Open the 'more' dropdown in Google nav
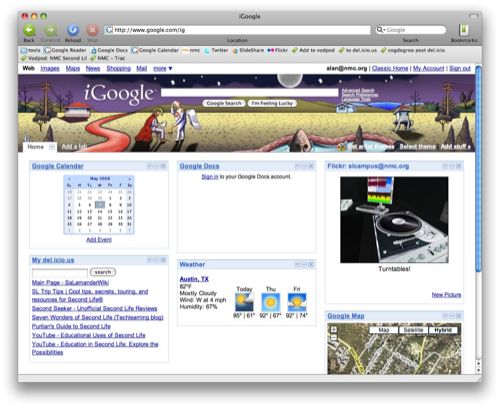 pos(163,69)
